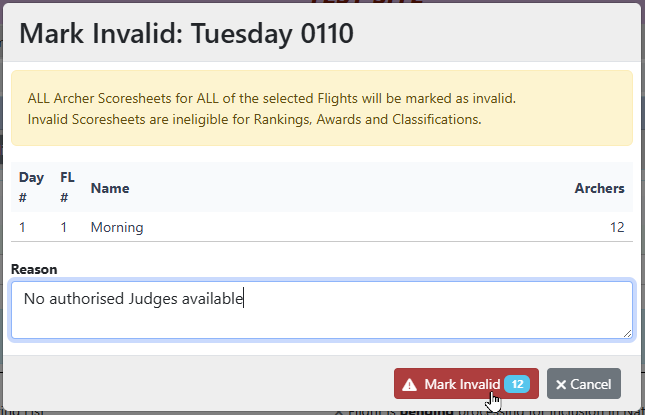Image resolution: width=645 pixels, height=415 pixels.
Task: Click the text No authorised Judges available
Action: pos(133,297)
